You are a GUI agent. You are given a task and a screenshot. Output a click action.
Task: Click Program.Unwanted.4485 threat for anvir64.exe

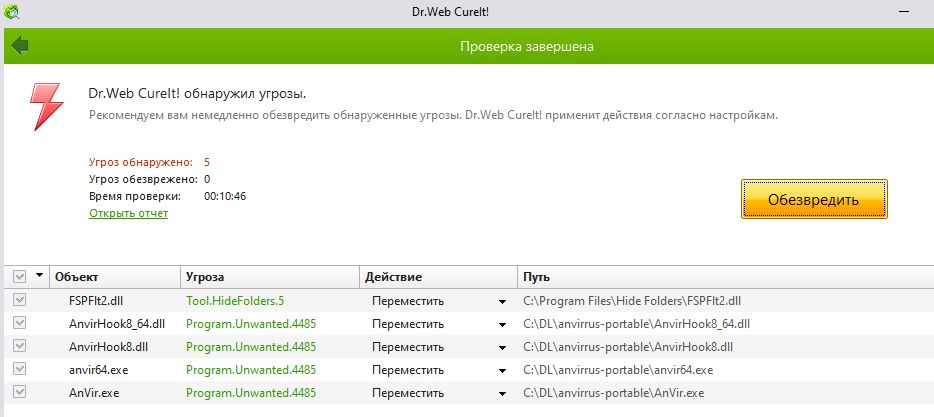coord(251,370)
